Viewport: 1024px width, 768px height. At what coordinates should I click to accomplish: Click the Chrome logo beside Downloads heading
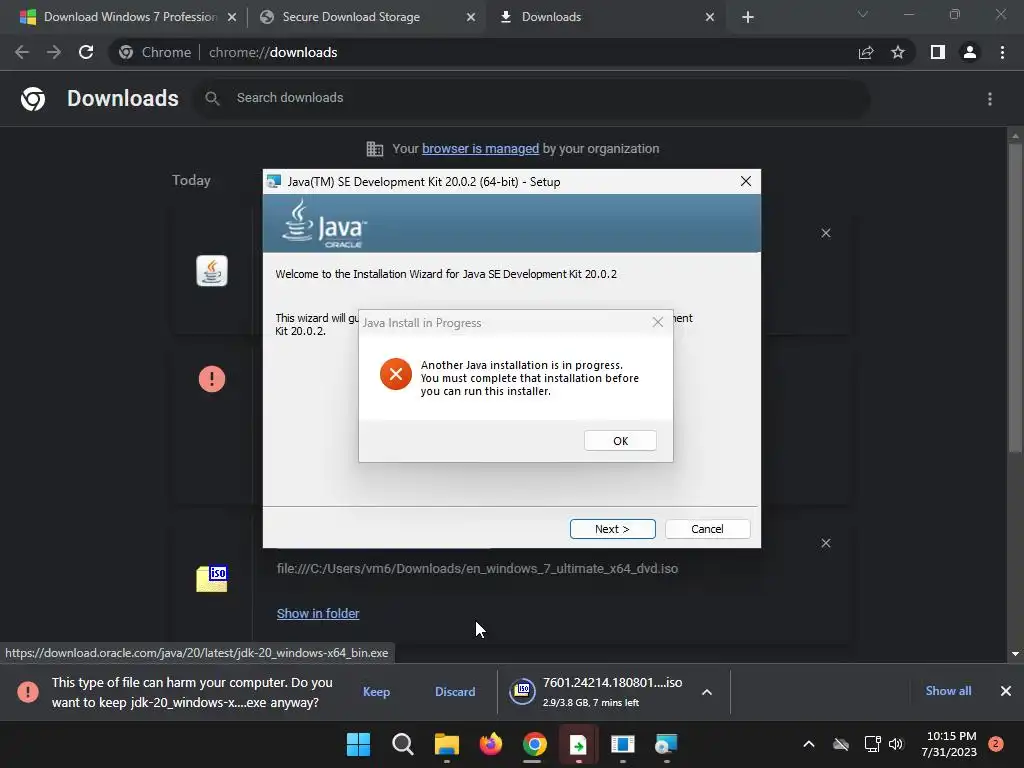pos(33,99)
